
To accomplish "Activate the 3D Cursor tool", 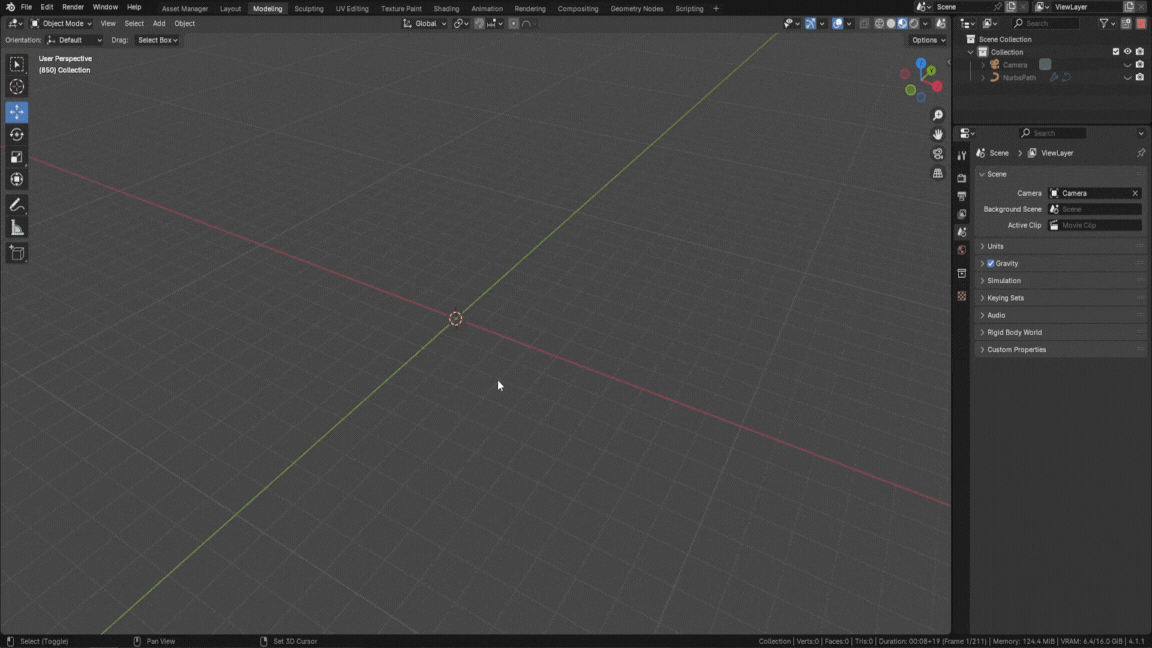I will coord(17,87).
